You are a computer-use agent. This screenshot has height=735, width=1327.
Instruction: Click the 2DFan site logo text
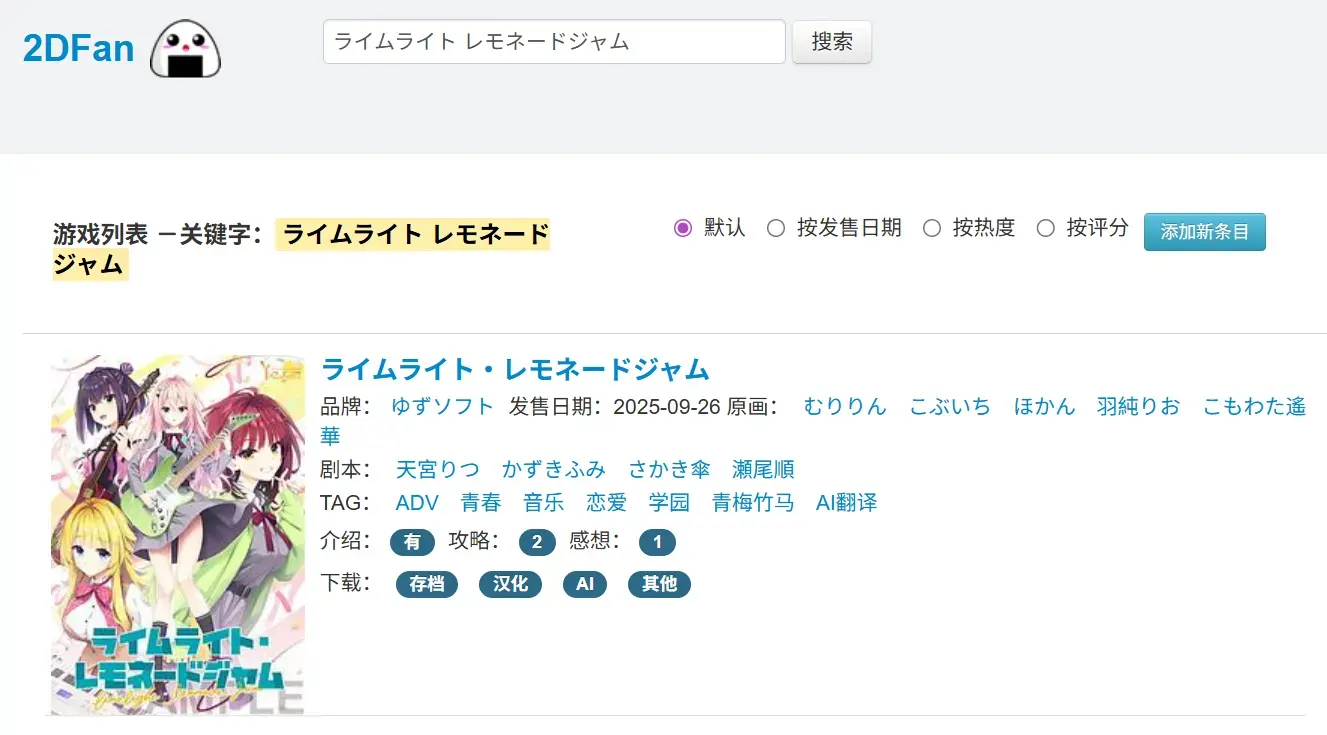pos(78,47)
